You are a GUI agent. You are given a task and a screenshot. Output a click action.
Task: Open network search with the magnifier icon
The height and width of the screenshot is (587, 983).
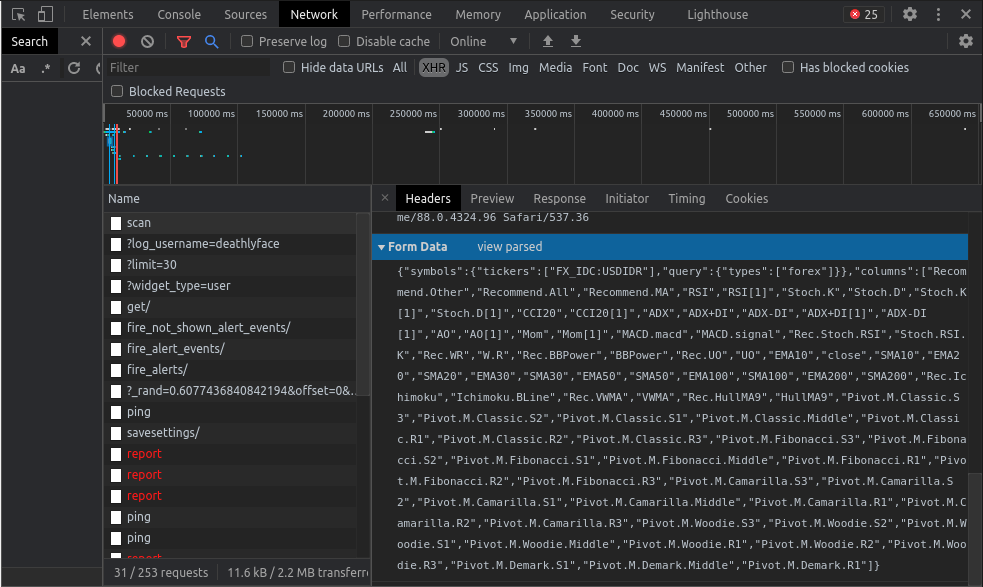tap(211, 41)
